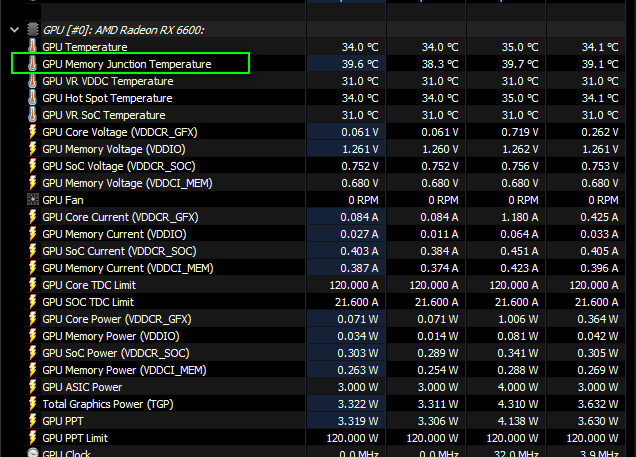
Task: Click lightning icon for GPU Core Voltage (VDDCR_GFX)
Action: (32, 132)
